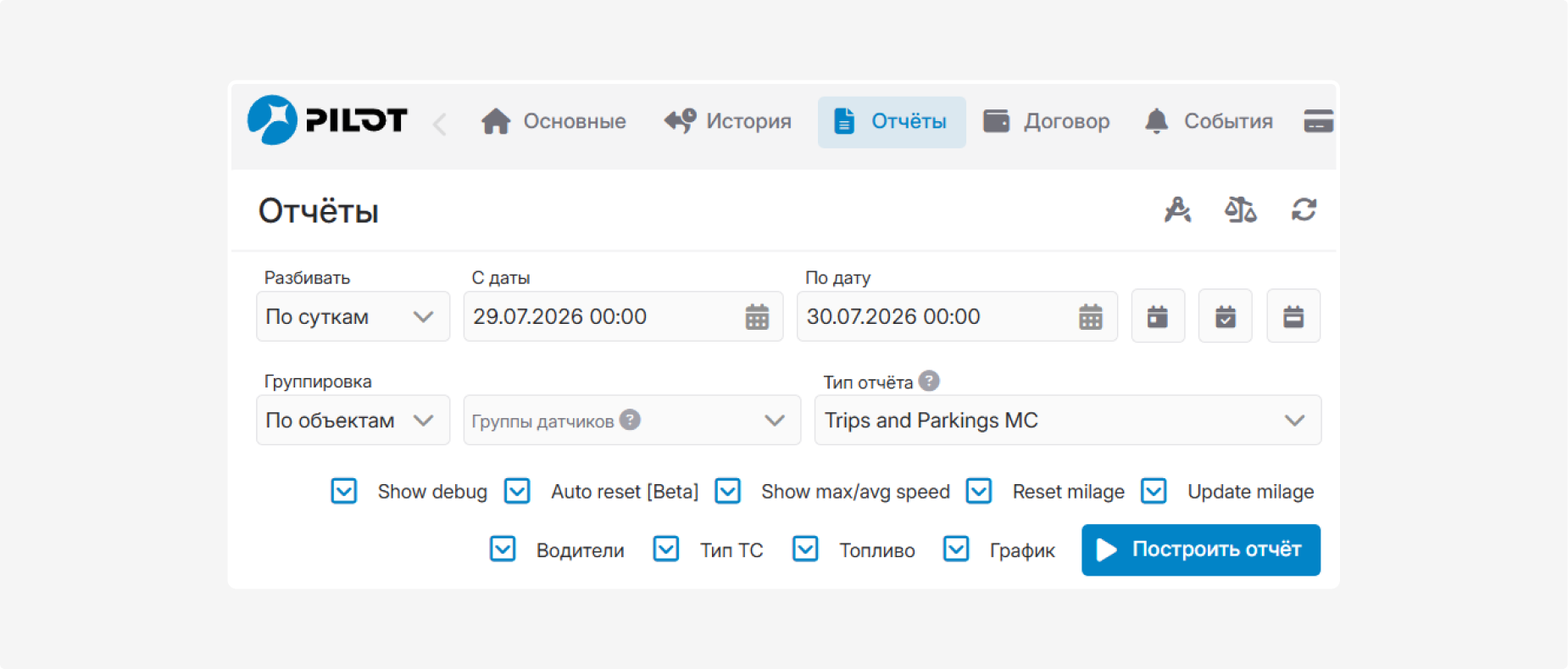Click the balance scales icon
The width and height of the screenshot is (1568, 669).
coord(1241,209)
